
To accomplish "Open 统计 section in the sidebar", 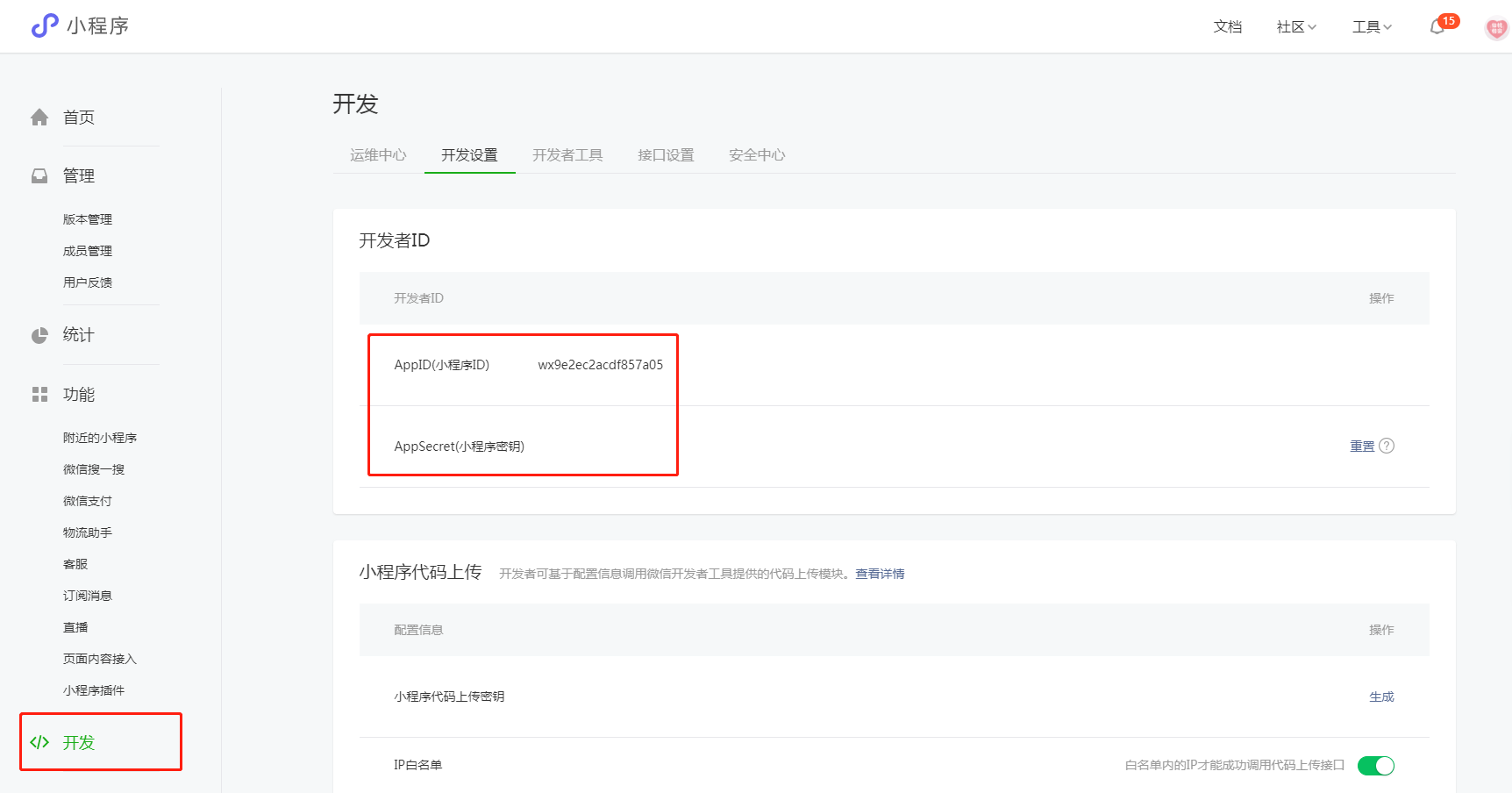I will [79, 335].
